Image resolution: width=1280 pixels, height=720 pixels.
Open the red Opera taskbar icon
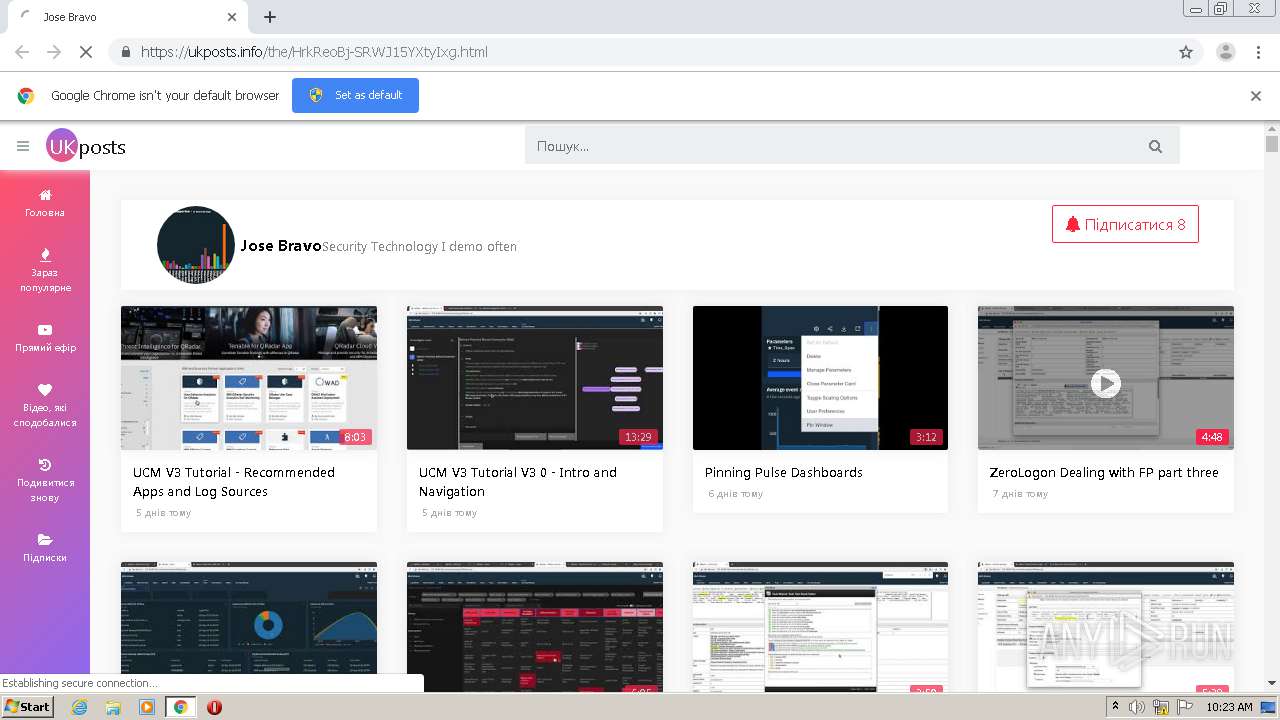tap(214, 707)
